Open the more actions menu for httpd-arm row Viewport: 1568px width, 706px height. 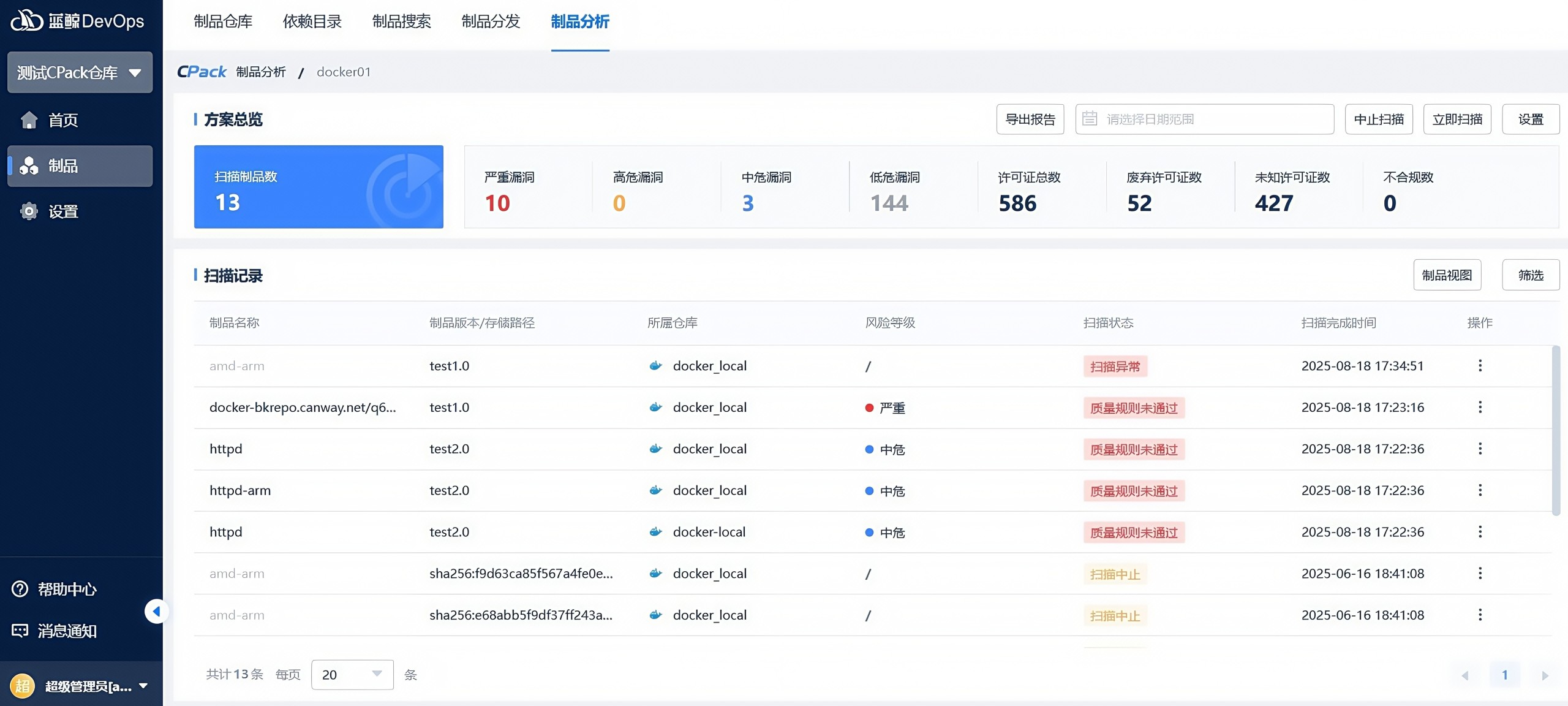point(1480,490)
